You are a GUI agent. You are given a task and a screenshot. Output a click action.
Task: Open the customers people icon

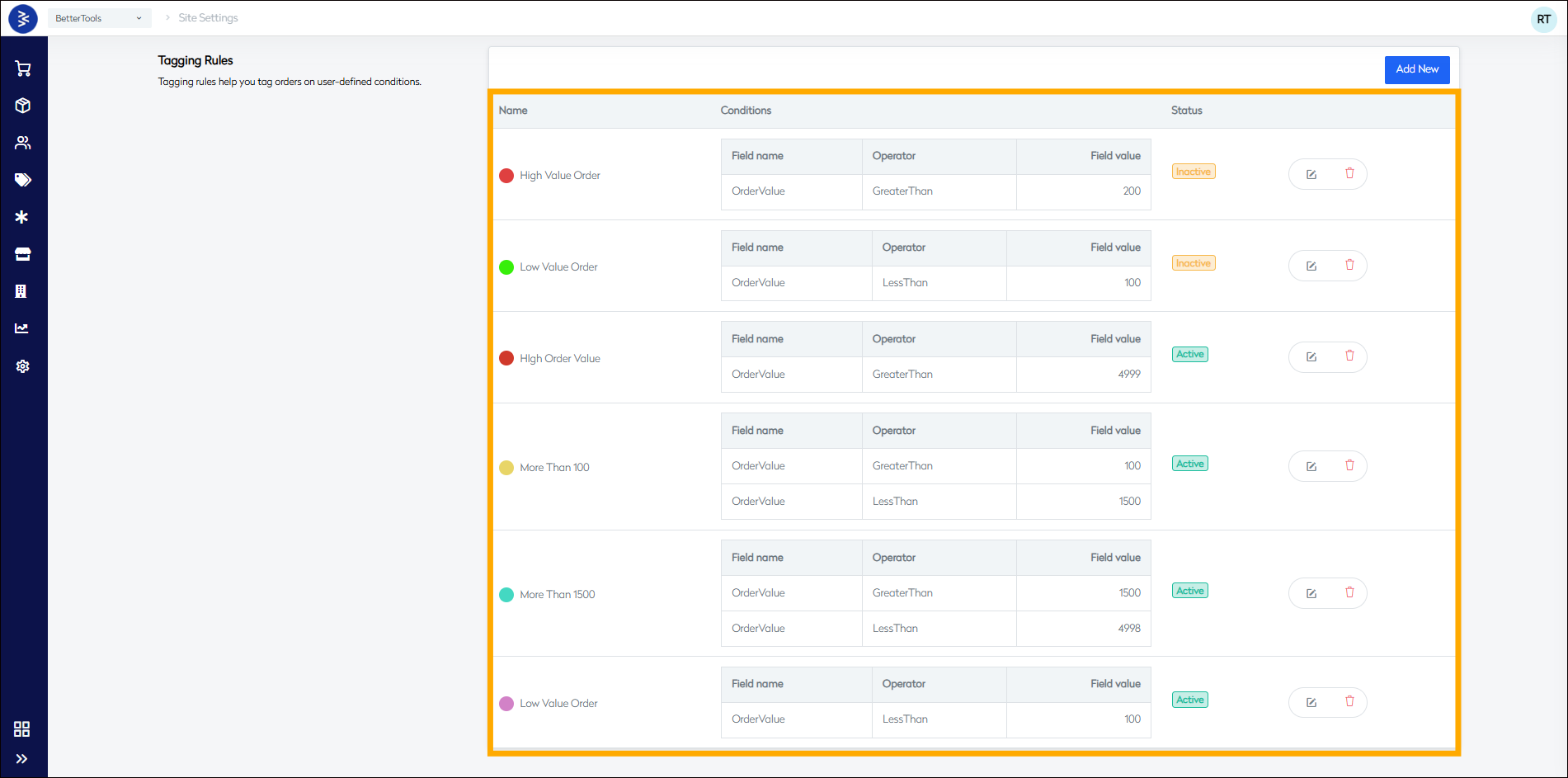23,143
